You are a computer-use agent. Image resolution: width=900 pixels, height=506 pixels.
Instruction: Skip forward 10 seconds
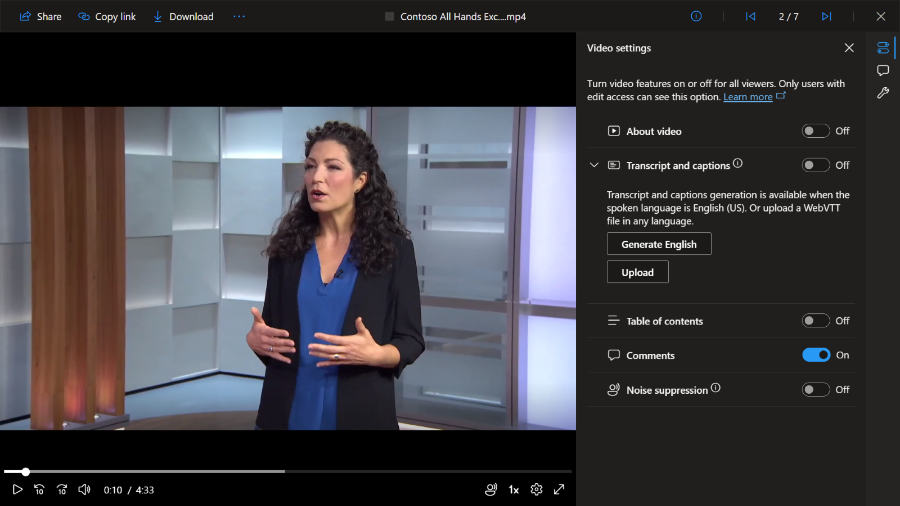tap(61, 489)
